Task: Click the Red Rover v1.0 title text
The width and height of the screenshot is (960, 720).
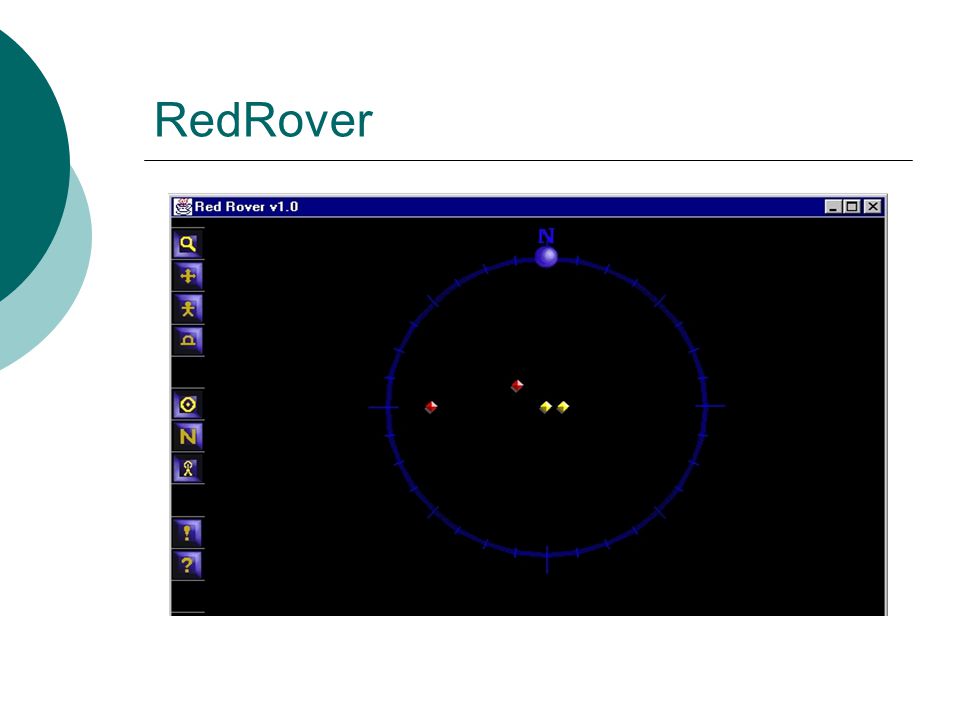Action: point(247,207)
